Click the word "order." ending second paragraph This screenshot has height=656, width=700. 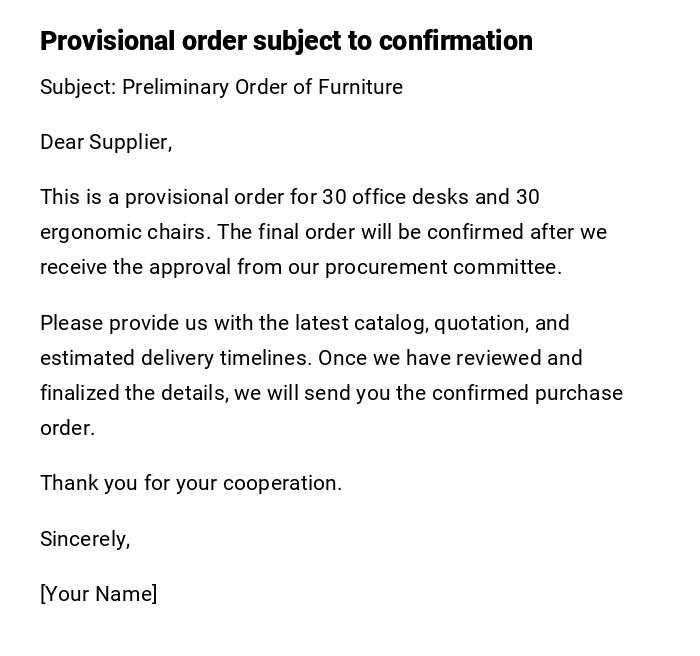click(x=67, y=428)
